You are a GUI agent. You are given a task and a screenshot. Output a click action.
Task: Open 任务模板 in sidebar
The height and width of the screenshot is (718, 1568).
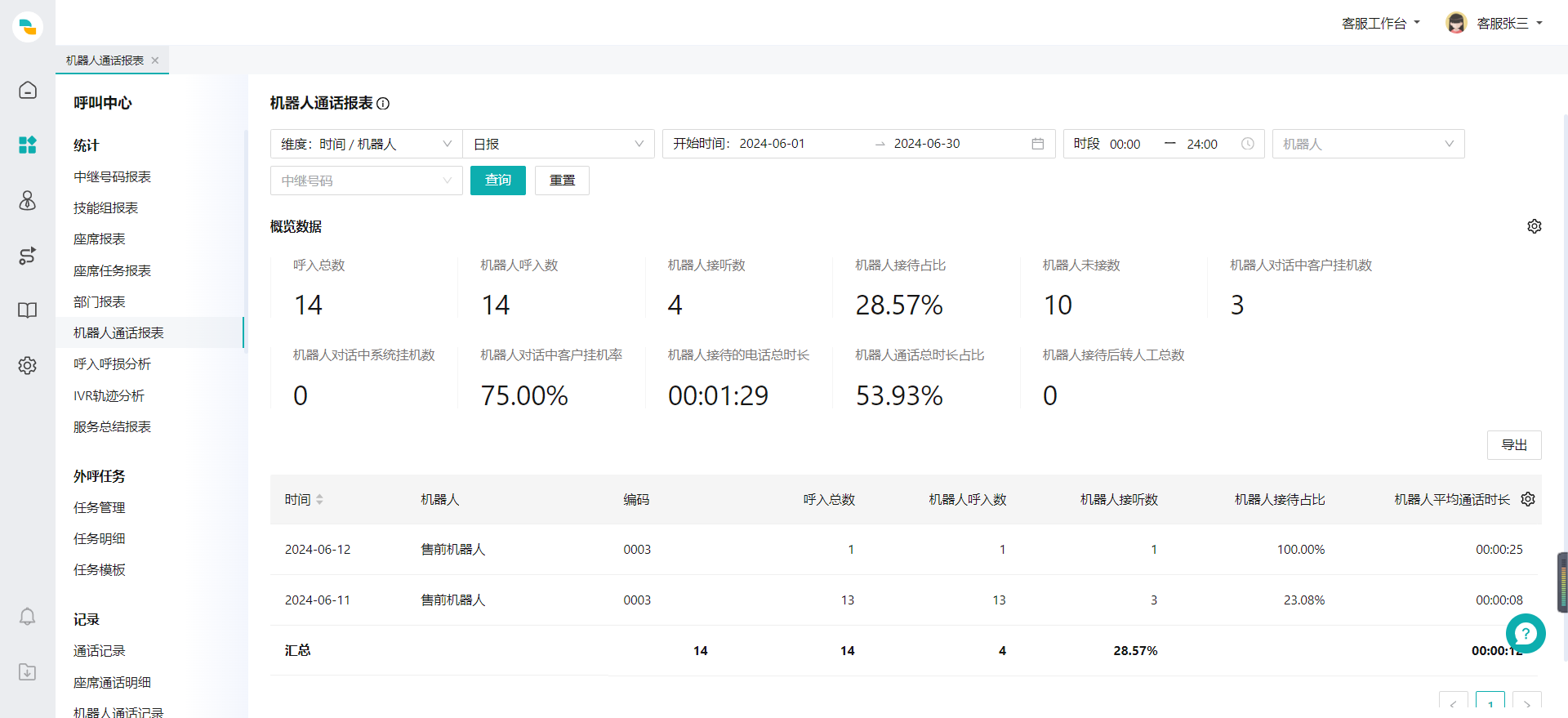(x=100, y=570)
